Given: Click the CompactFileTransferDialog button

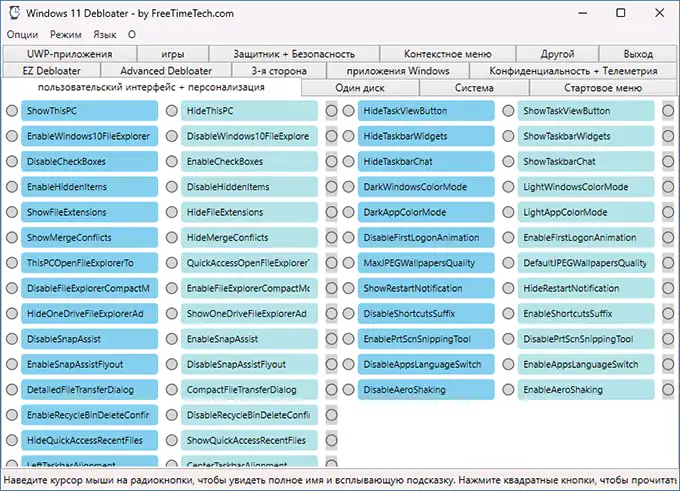Looking at the screenshot, I should 249,390.
